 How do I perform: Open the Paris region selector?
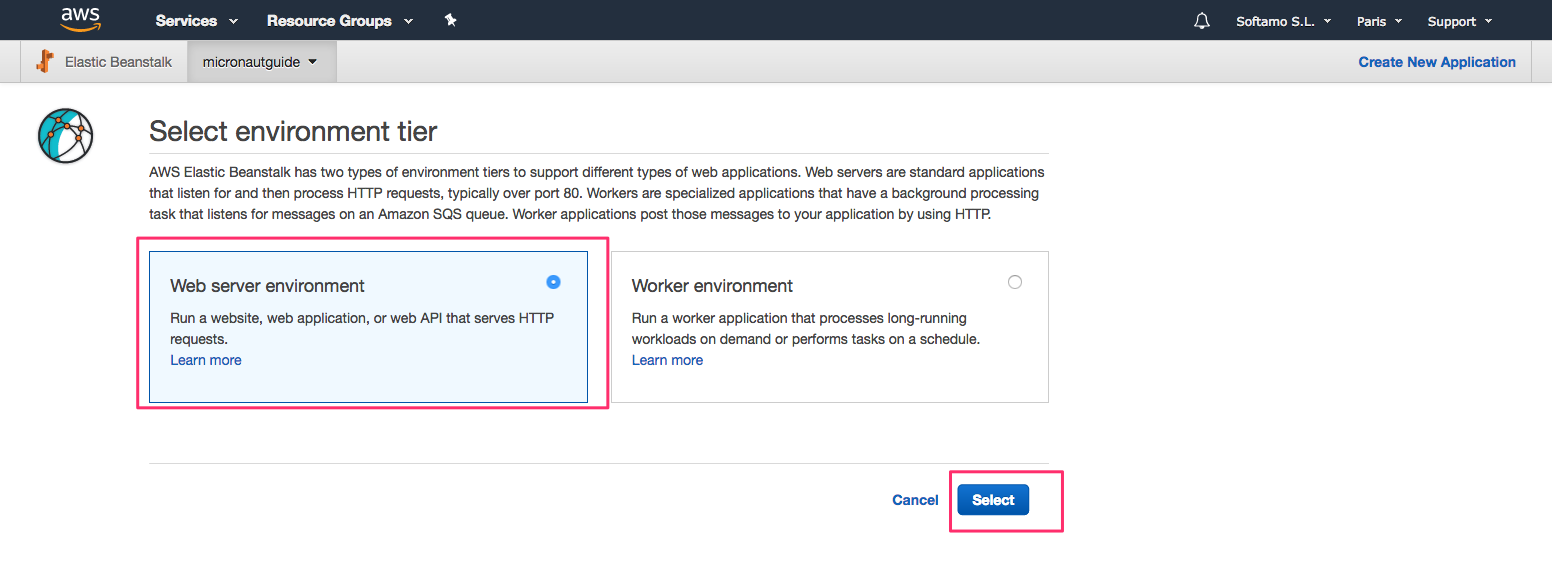tap(1379, 21)
